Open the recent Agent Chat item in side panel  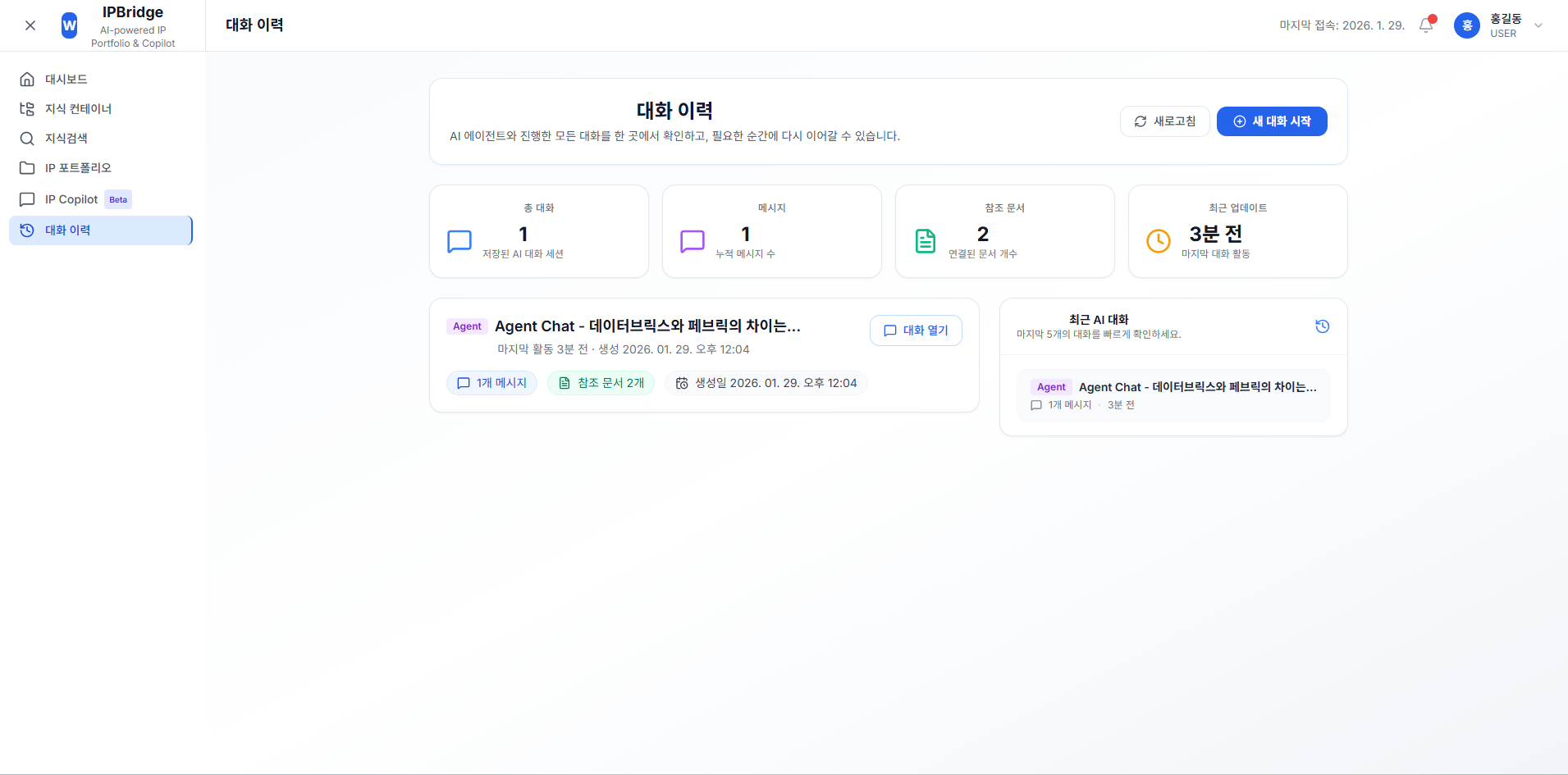[x=1173, y=395]
